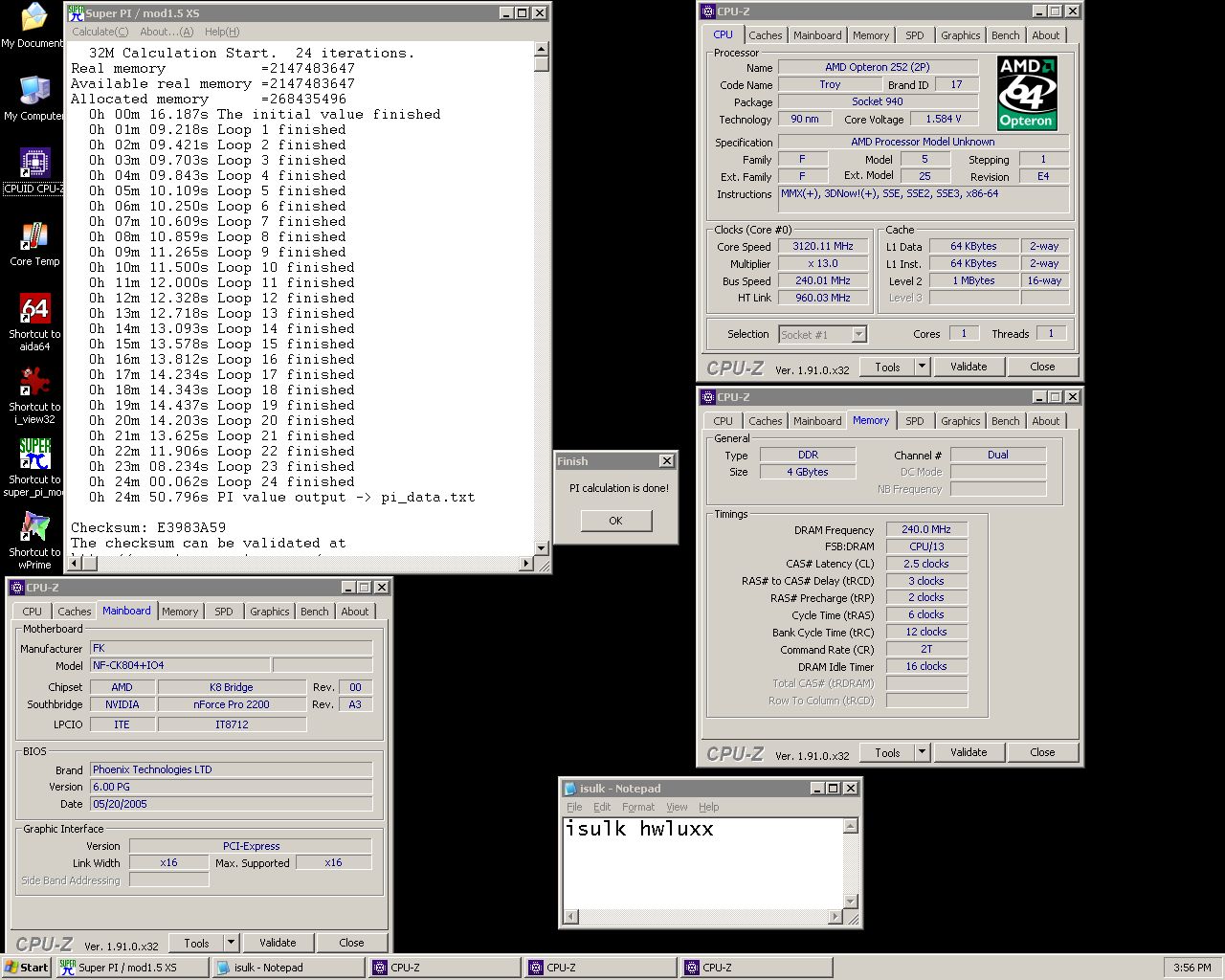This screenshot has height=980, width=1225.
Task: Open the aida64 shortcut icon
Action: point(34,323)
